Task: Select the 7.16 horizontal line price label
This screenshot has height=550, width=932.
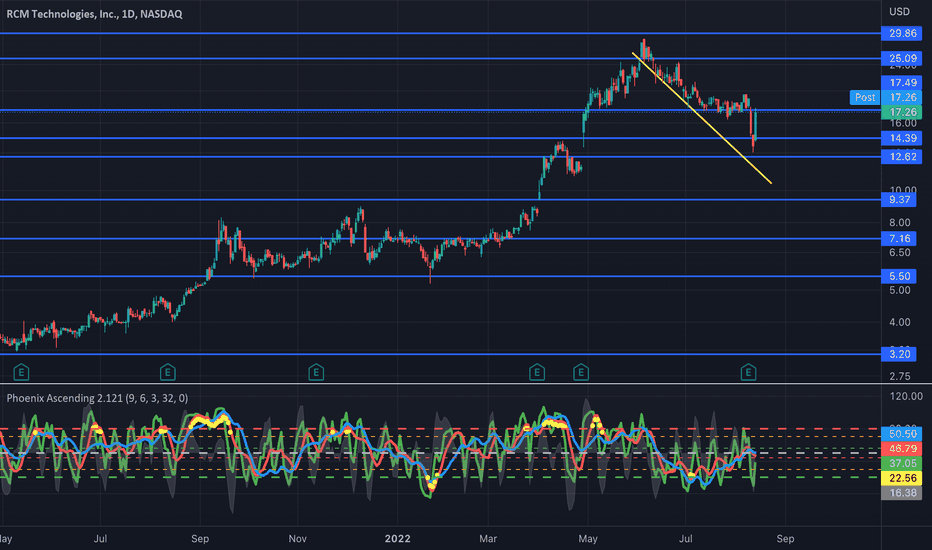Action: [899, 238]
